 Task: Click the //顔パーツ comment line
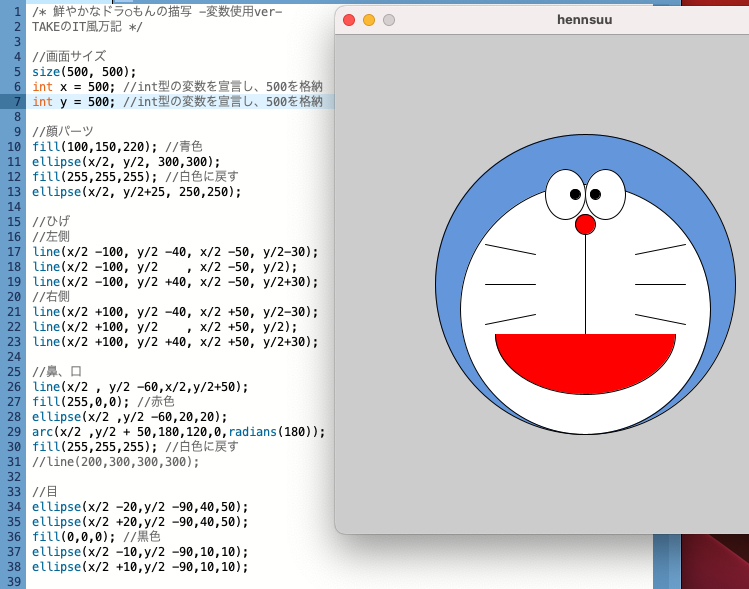pyautogui.click(x=63, y=132)
